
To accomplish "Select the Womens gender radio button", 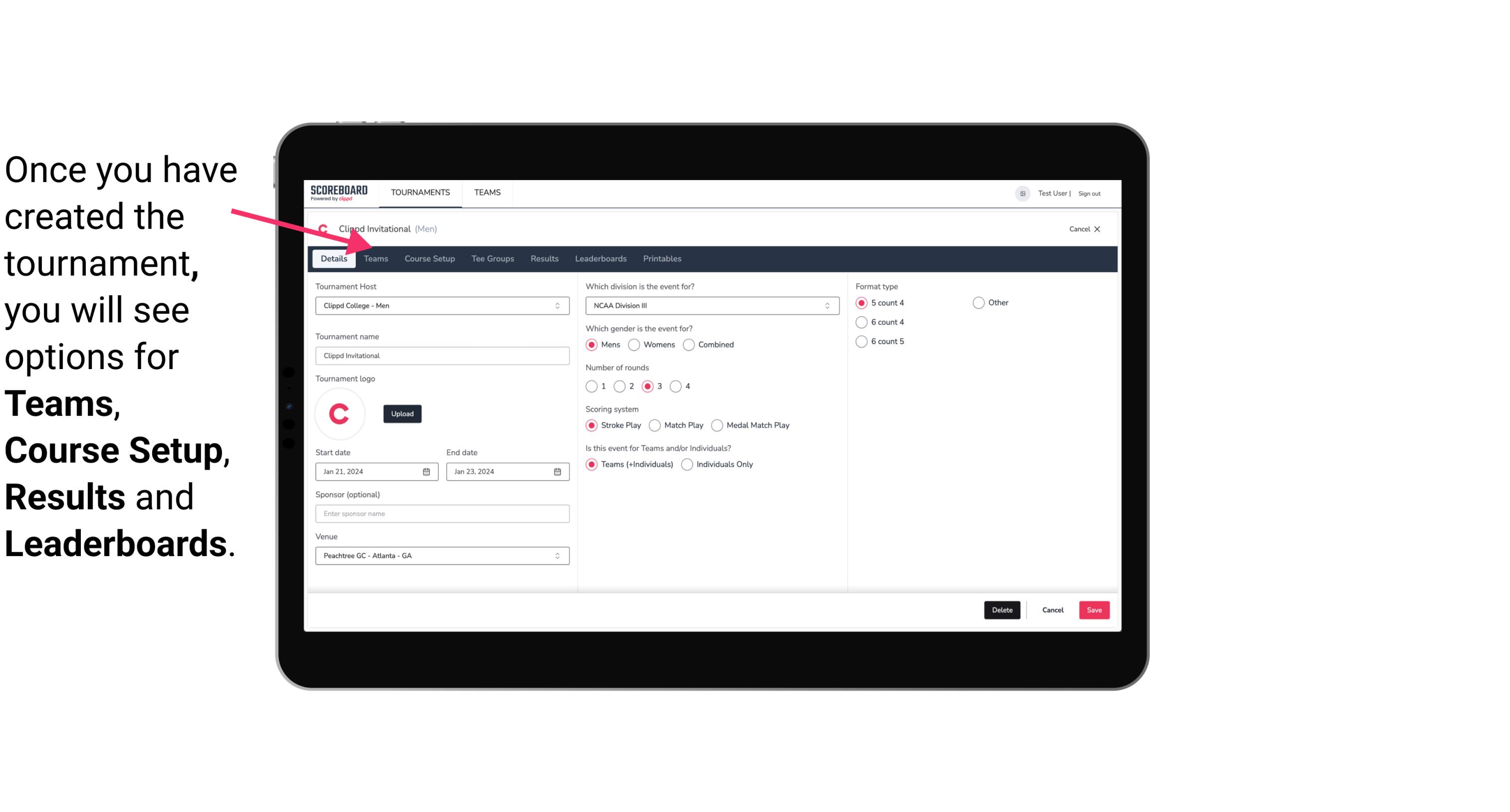I will [x=635, y=344].
